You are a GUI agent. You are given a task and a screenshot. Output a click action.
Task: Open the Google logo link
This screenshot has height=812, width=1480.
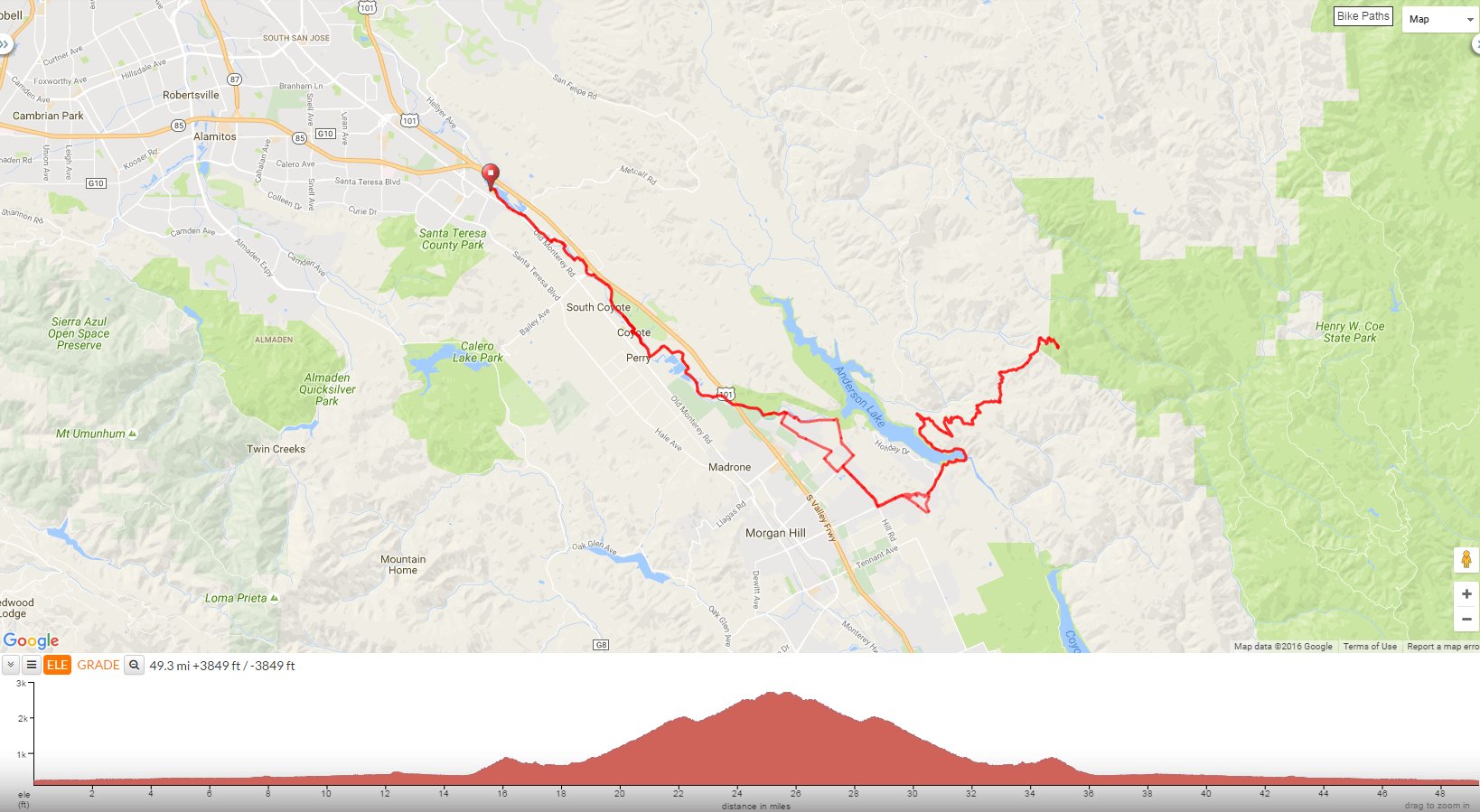[31, 640]
